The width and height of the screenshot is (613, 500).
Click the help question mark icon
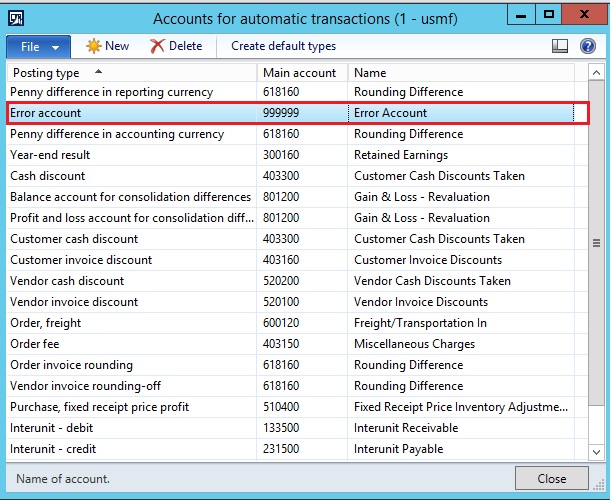[589, 46]
